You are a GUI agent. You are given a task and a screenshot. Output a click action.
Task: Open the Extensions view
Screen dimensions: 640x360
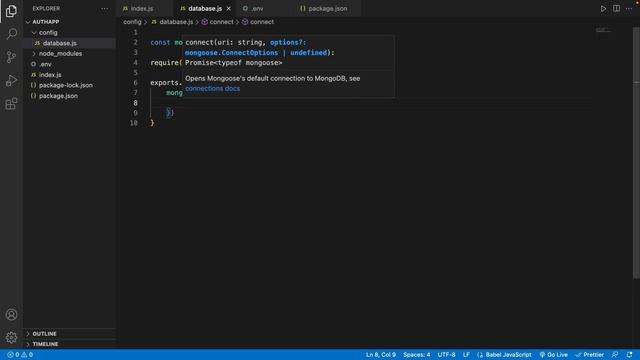pyautogui.click(x=11, y=104)
